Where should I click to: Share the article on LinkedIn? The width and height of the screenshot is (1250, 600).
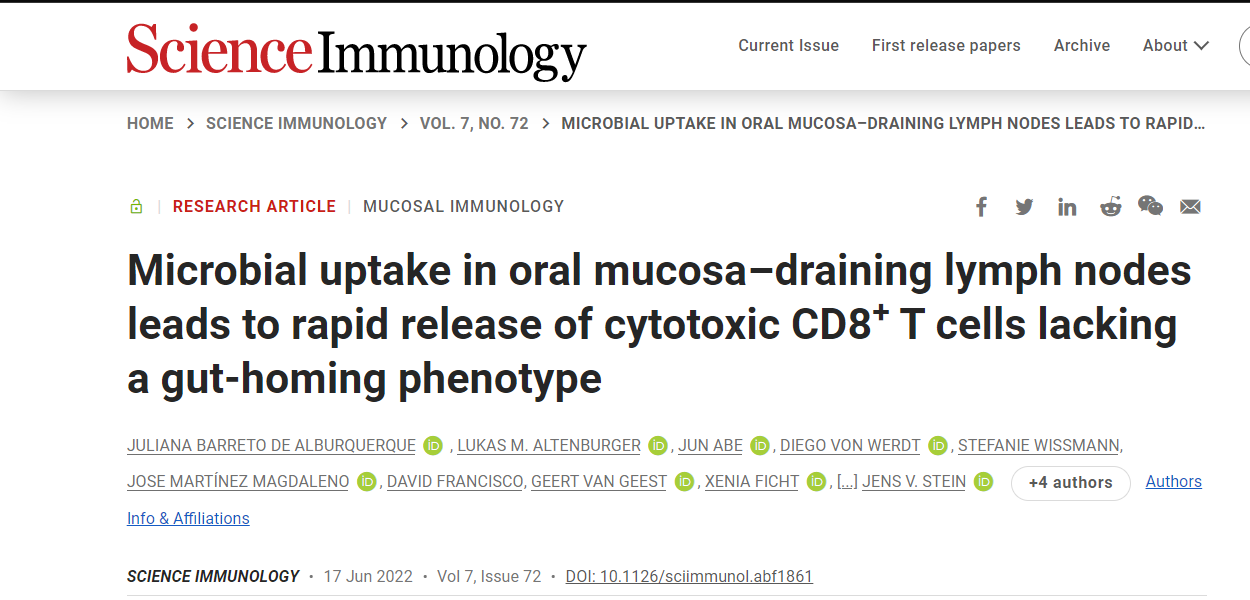click(x=1067, y=207)
